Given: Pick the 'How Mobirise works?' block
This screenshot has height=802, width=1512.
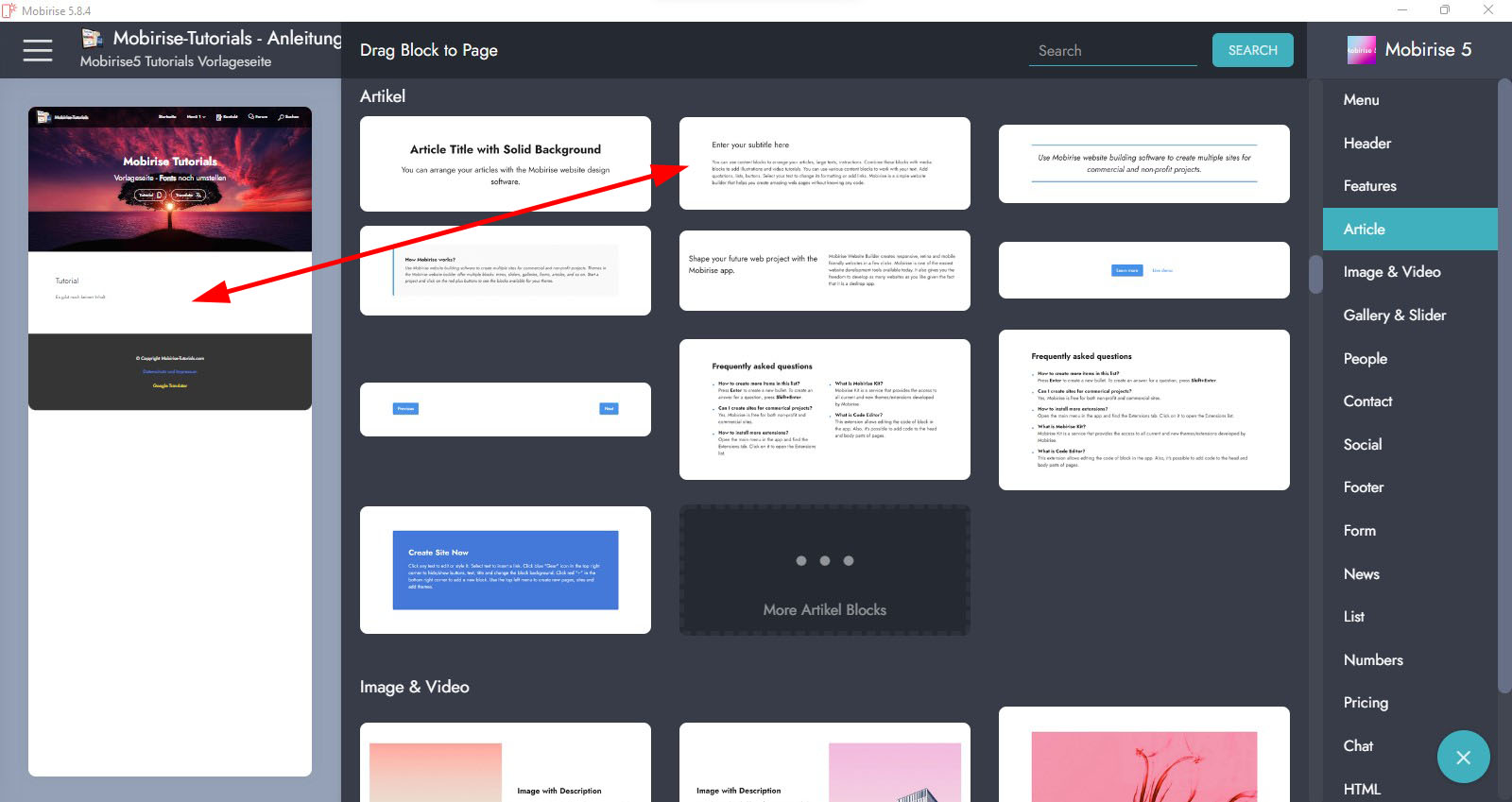Looking at the screenshot, I should click(506, 270).
